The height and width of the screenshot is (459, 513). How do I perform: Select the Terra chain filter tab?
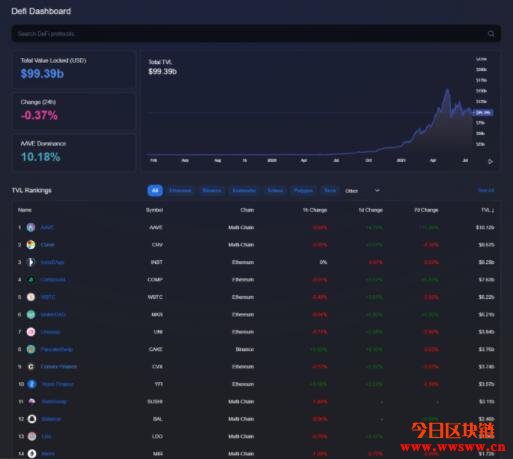pyautogui.click(x=330, y=190)
